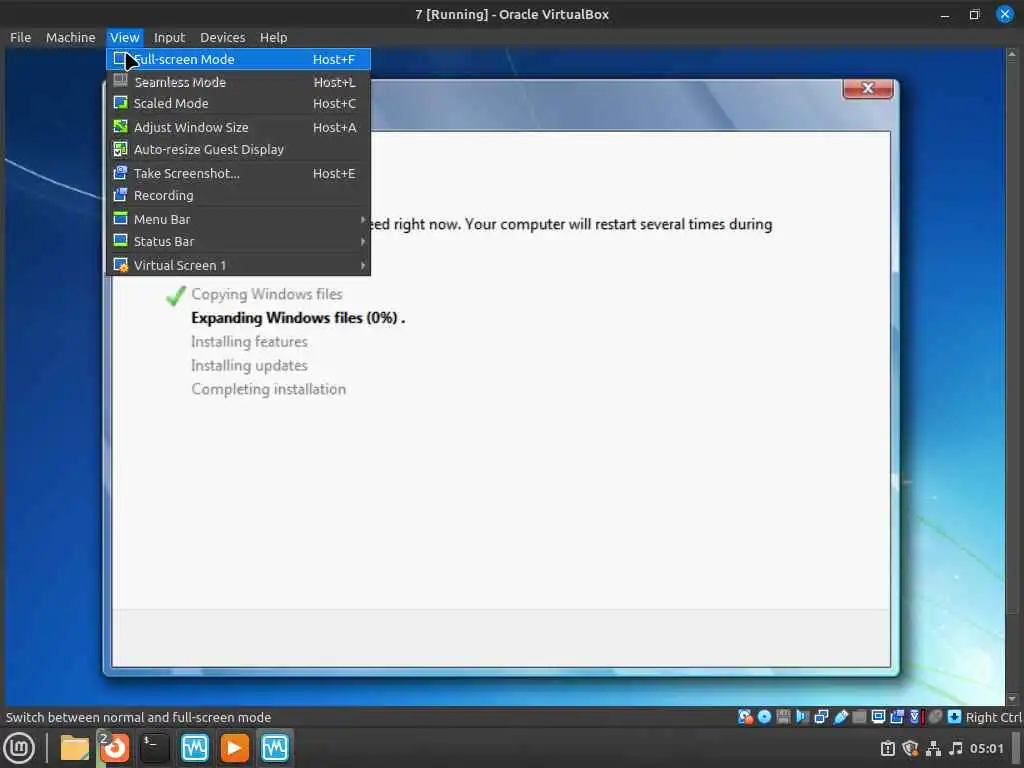Click 'Expanding Windows files (0%)' text
1024x768 pixels.
295,318
